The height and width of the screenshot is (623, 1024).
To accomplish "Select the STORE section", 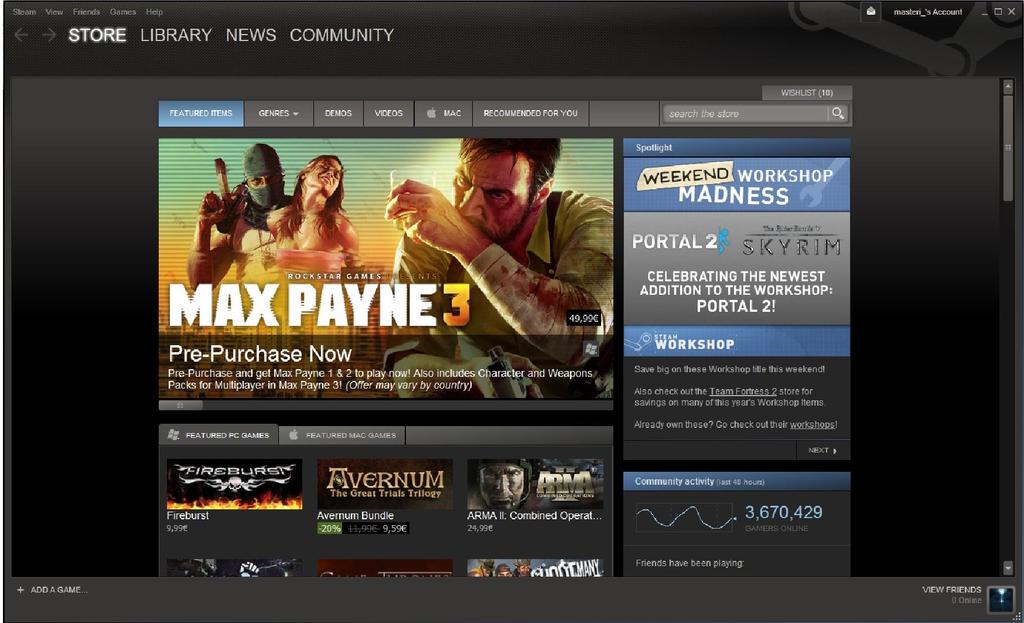I will click(97, 35).
